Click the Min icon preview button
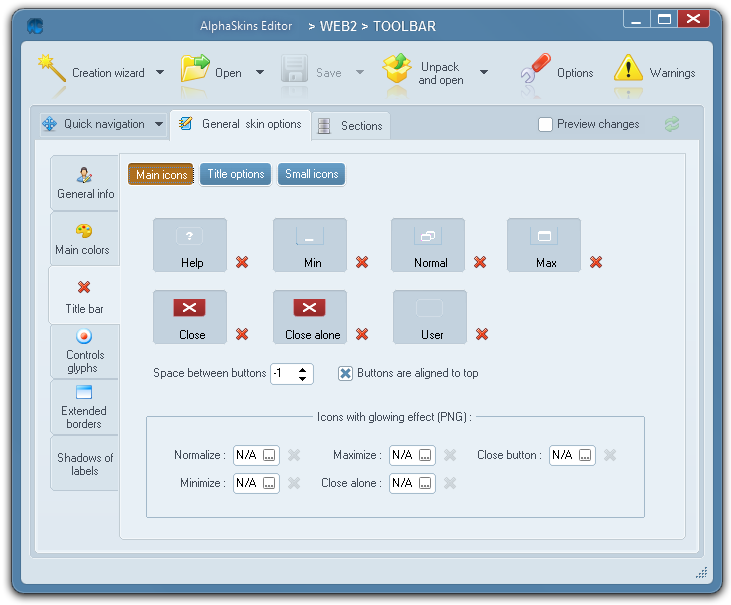This screenshot has width=731, height=605. coord(310,245)
